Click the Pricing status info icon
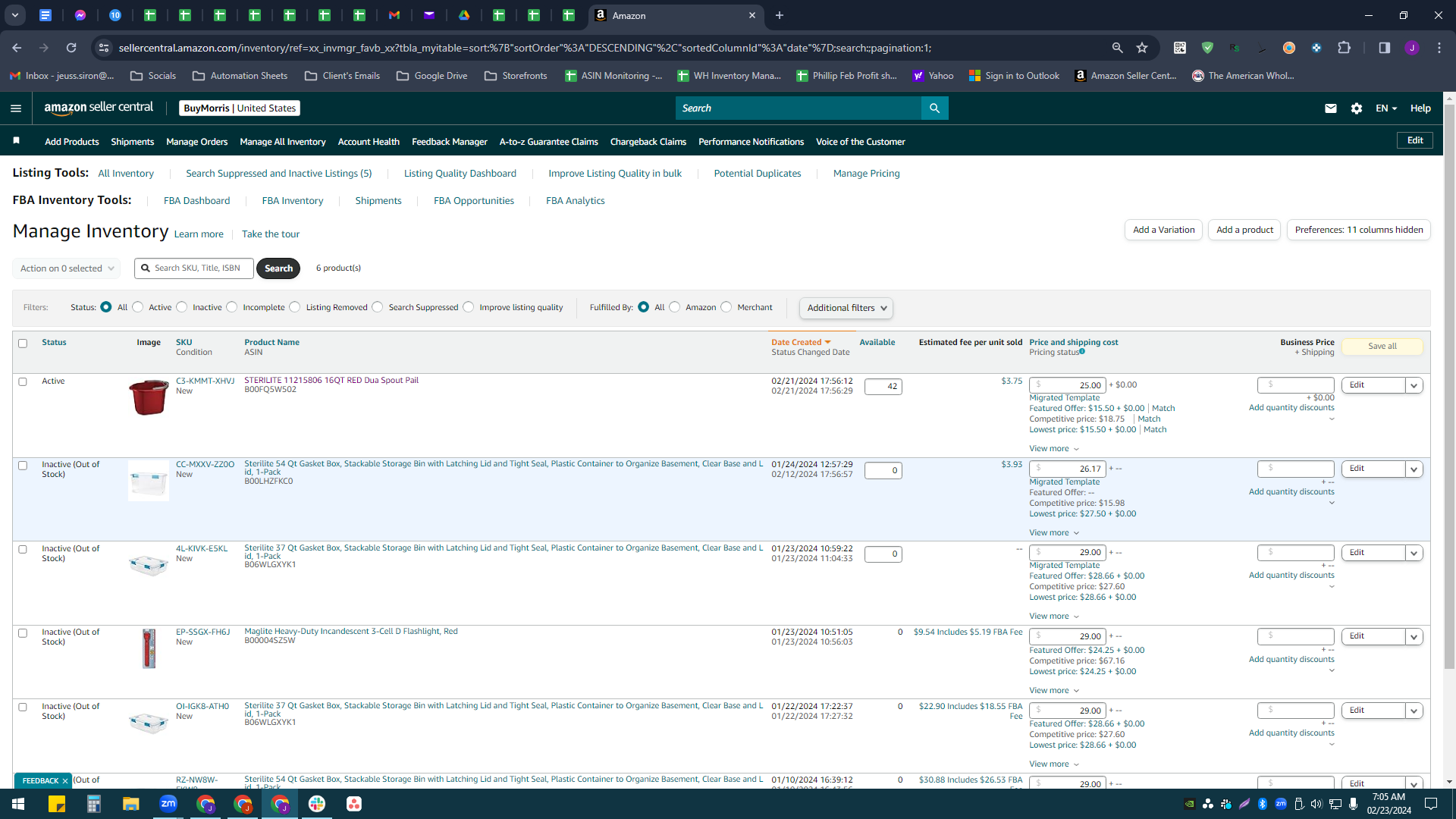Screen dimensions: 1456x819 [1082, 351]
